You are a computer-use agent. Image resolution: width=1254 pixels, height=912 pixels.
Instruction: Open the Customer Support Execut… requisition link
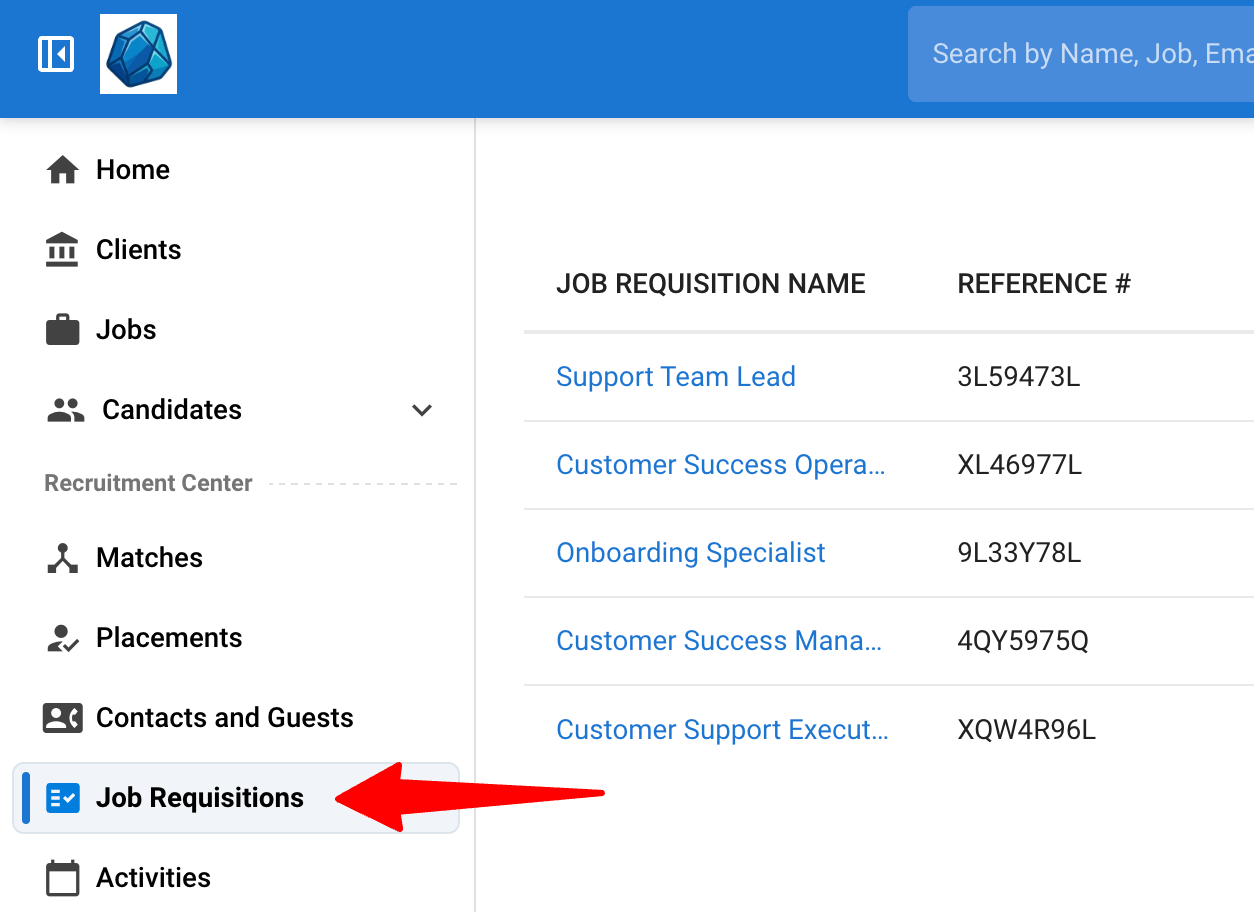(x=722, y=730)
